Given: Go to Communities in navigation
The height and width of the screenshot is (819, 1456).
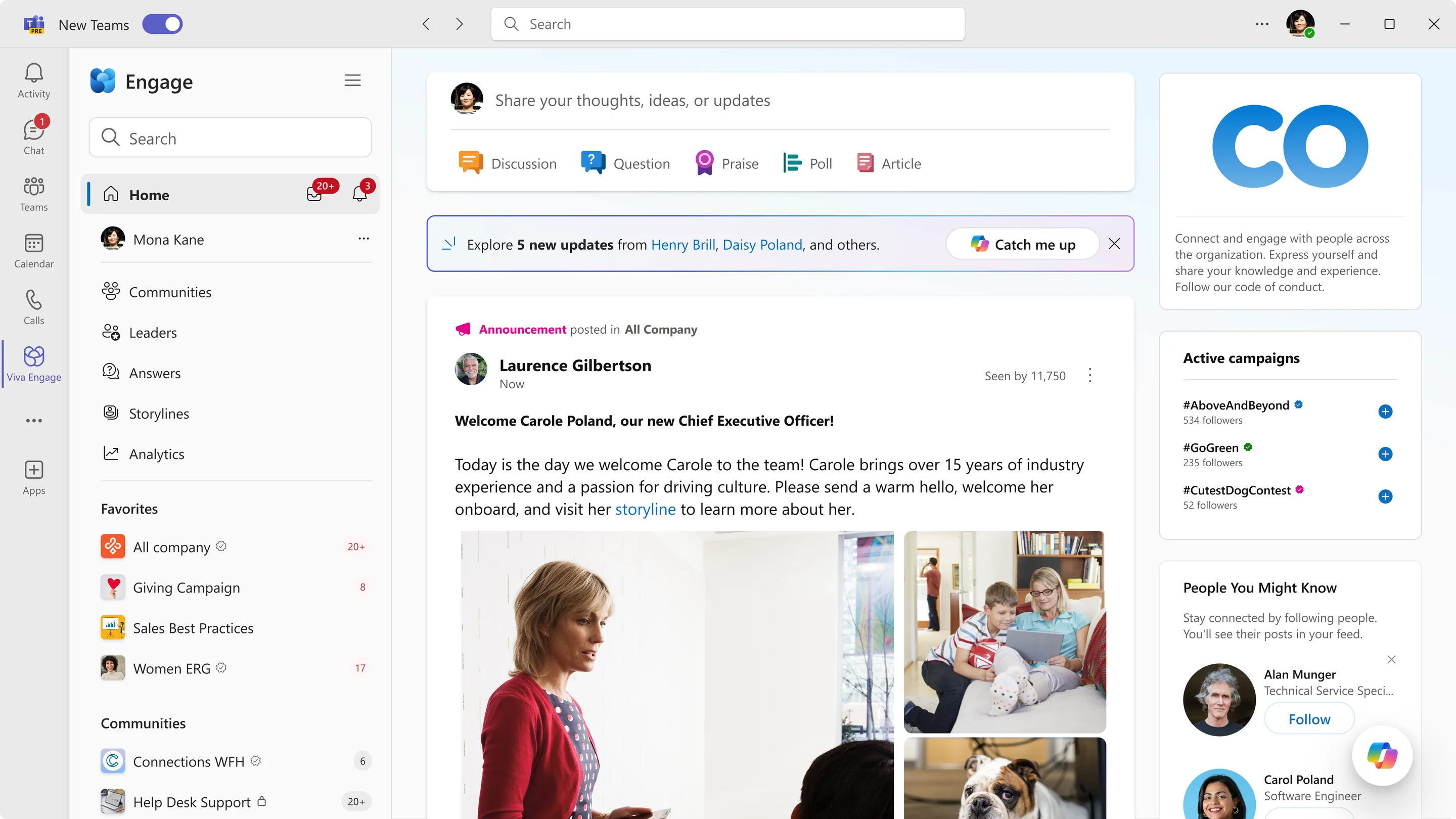Looking at the screenshot, I should (x=157, y=292).
